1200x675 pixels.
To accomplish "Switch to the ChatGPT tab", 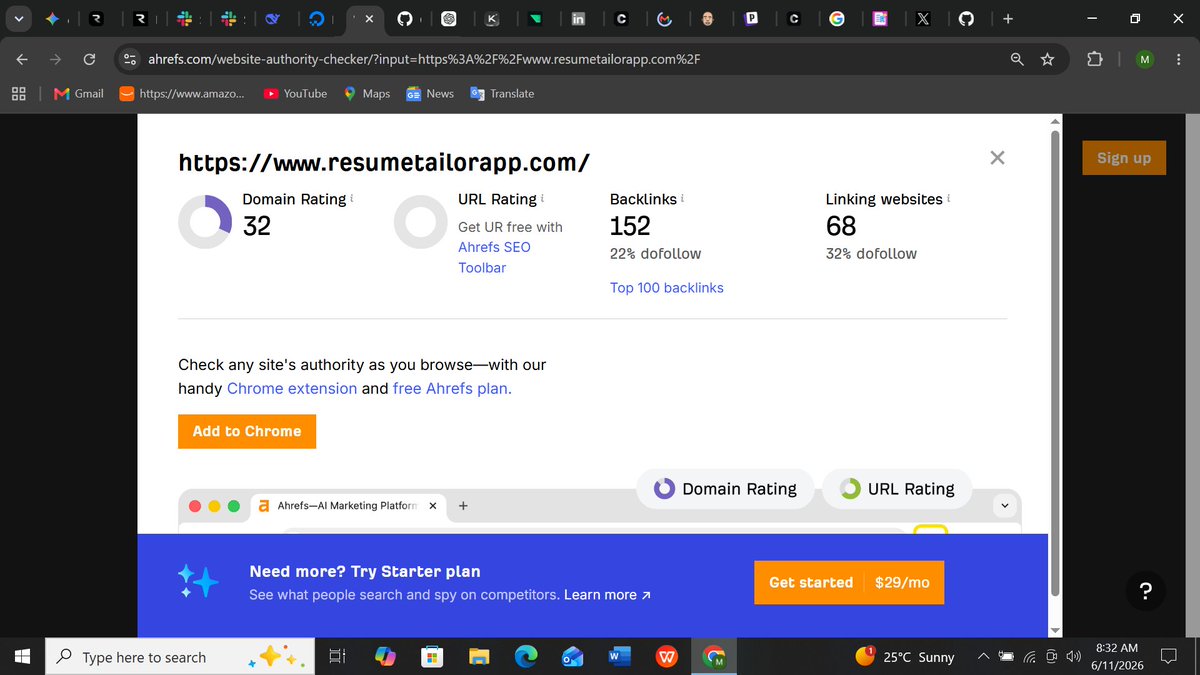I will coord(449,18).
